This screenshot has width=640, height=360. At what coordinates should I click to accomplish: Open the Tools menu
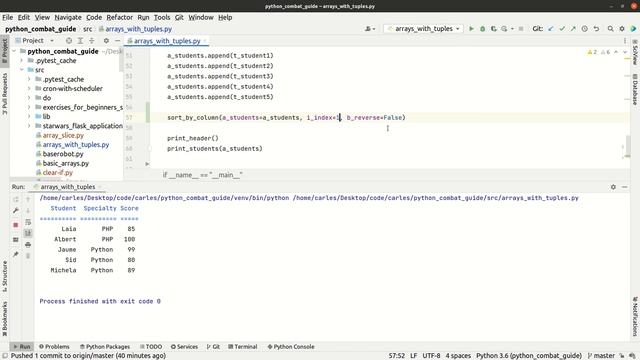coord(162,17)
